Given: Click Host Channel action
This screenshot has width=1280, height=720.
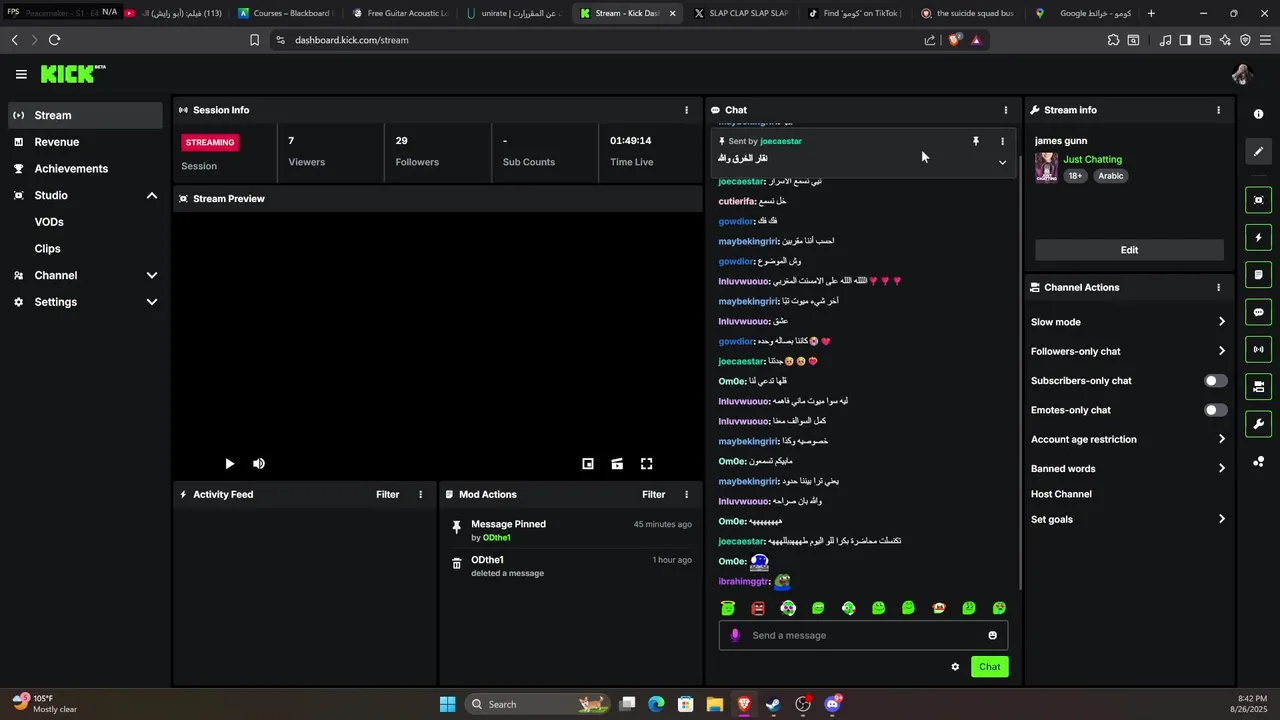Looking at the screenshot, I should pos(1061,494).
